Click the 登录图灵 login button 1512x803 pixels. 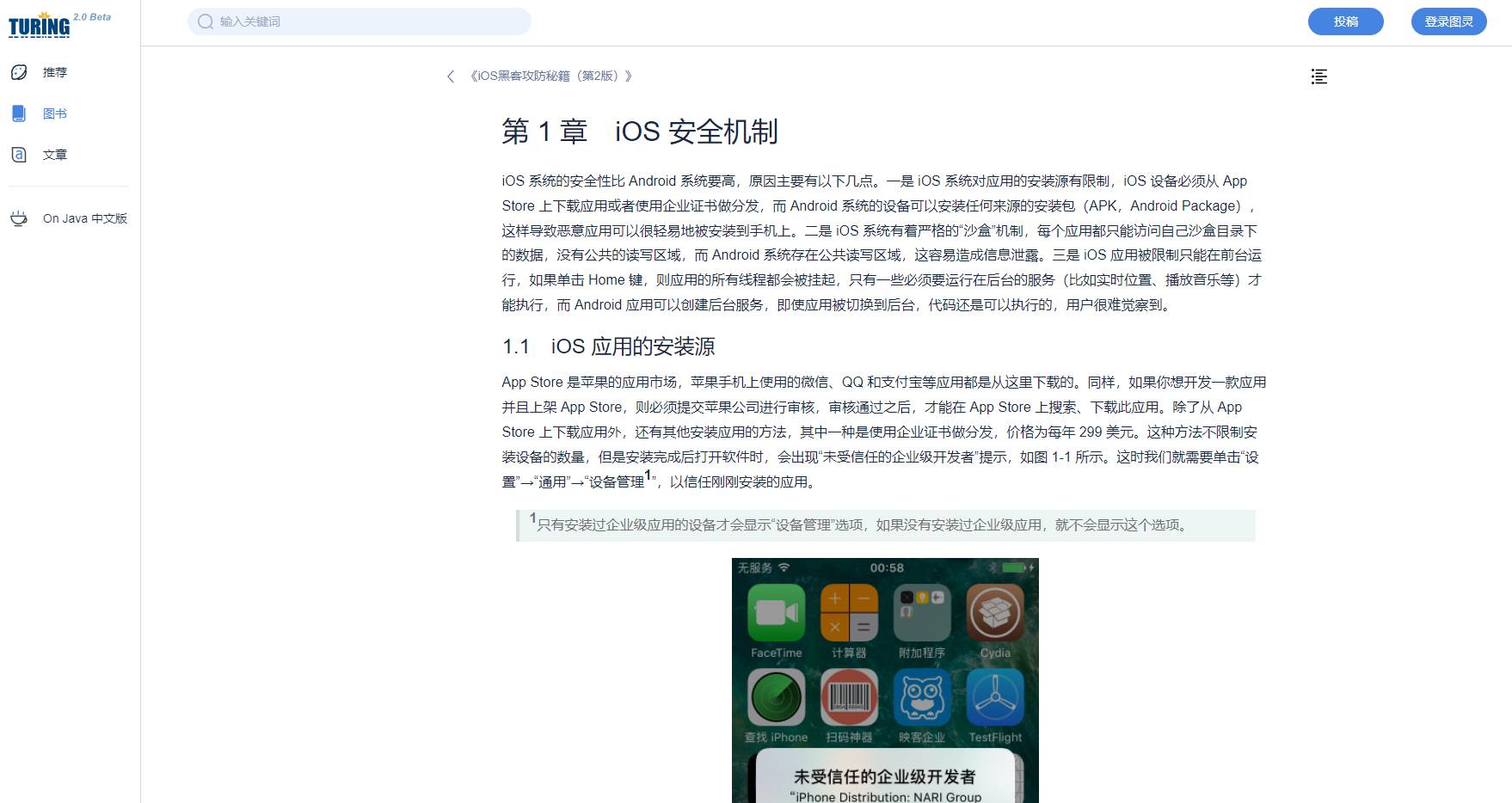point(1448,21)
